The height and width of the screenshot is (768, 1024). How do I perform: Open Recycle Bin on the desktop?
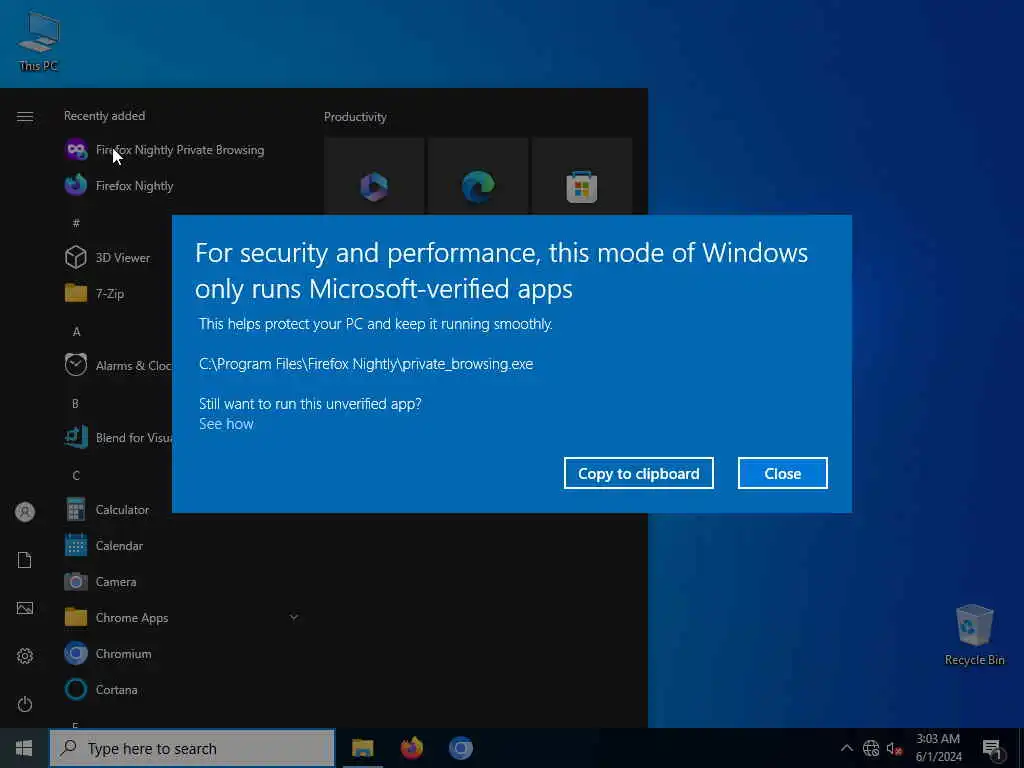974,635
